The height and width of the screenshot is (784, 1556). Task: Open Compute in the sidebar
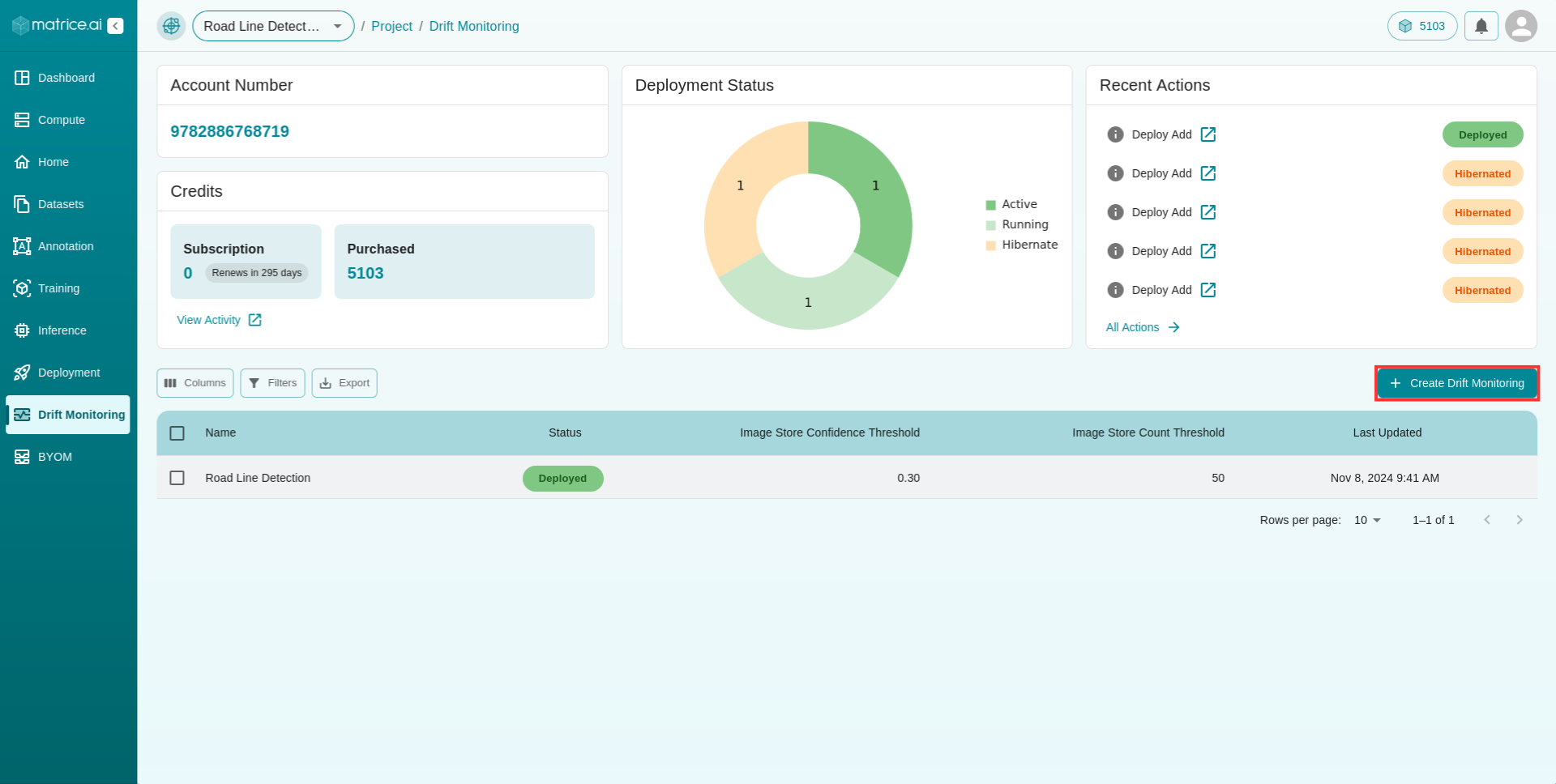point(68,120)
